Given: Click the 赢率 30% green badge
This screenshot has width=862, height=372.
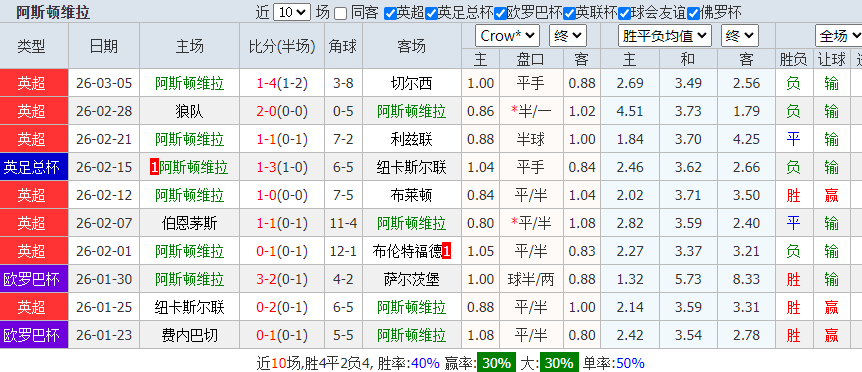Looking at the screenshot, I should pyautogui.click(x=496, y=363).
